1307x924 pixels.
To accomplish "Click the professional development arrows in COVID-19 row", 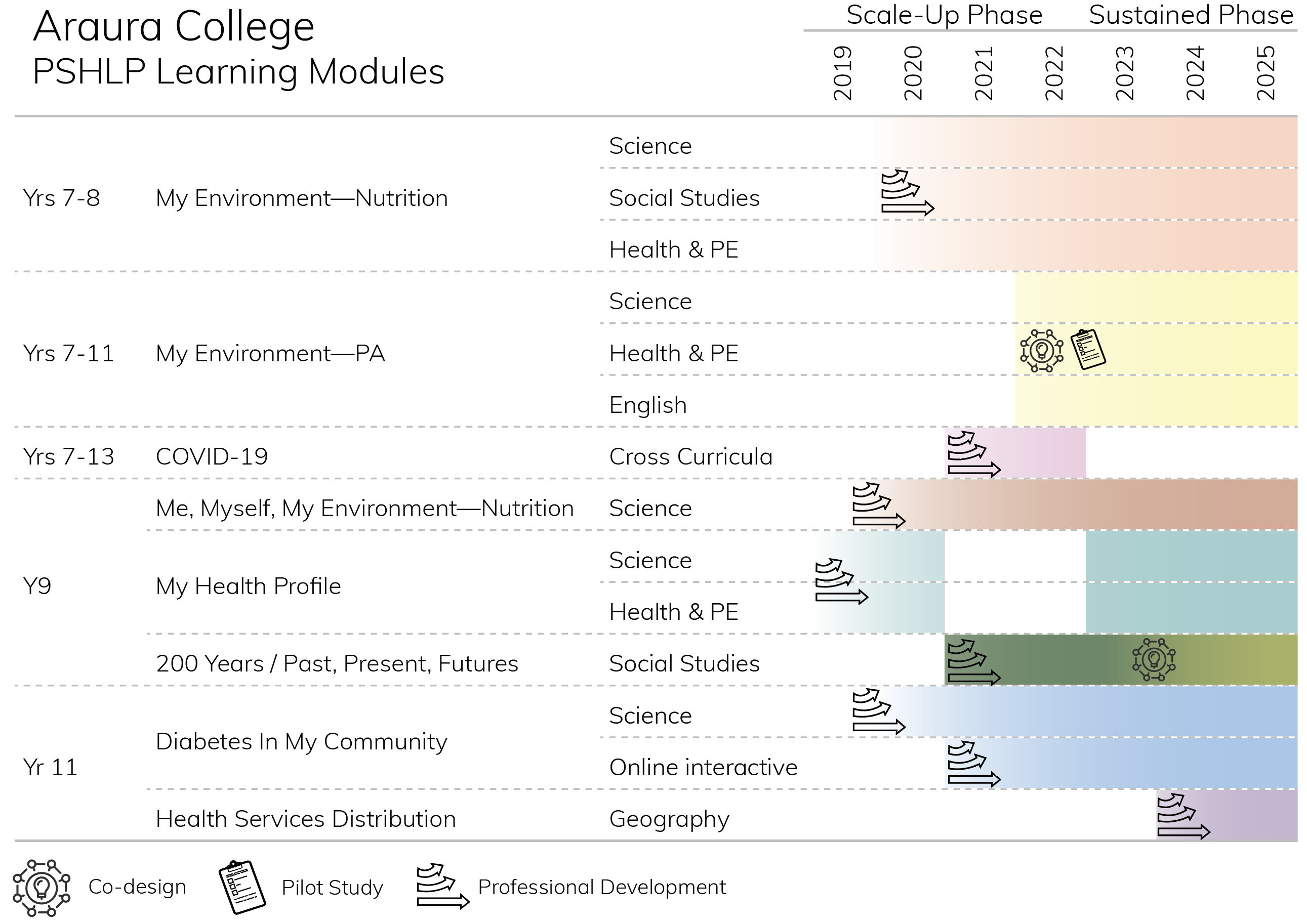I will coord(974,454).
